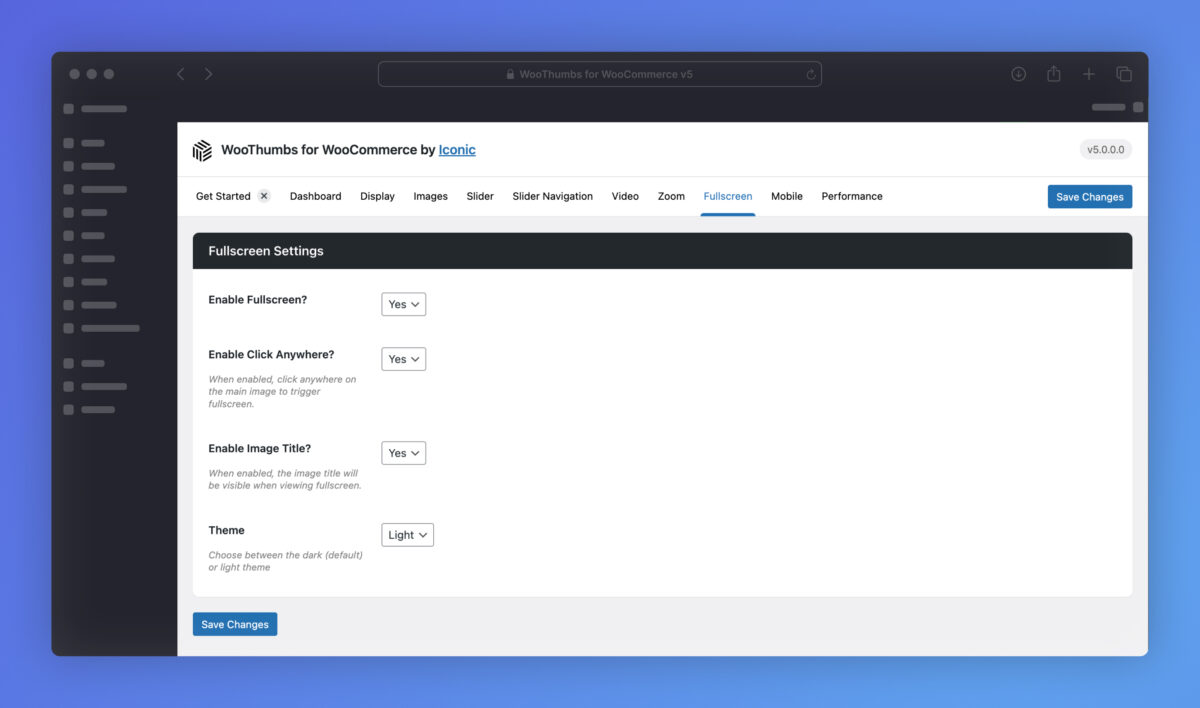This screenshot has height=708, width=1200.
Task: Open the Enable Click Anywhere dropdown
Action: [x=403, y=359]
